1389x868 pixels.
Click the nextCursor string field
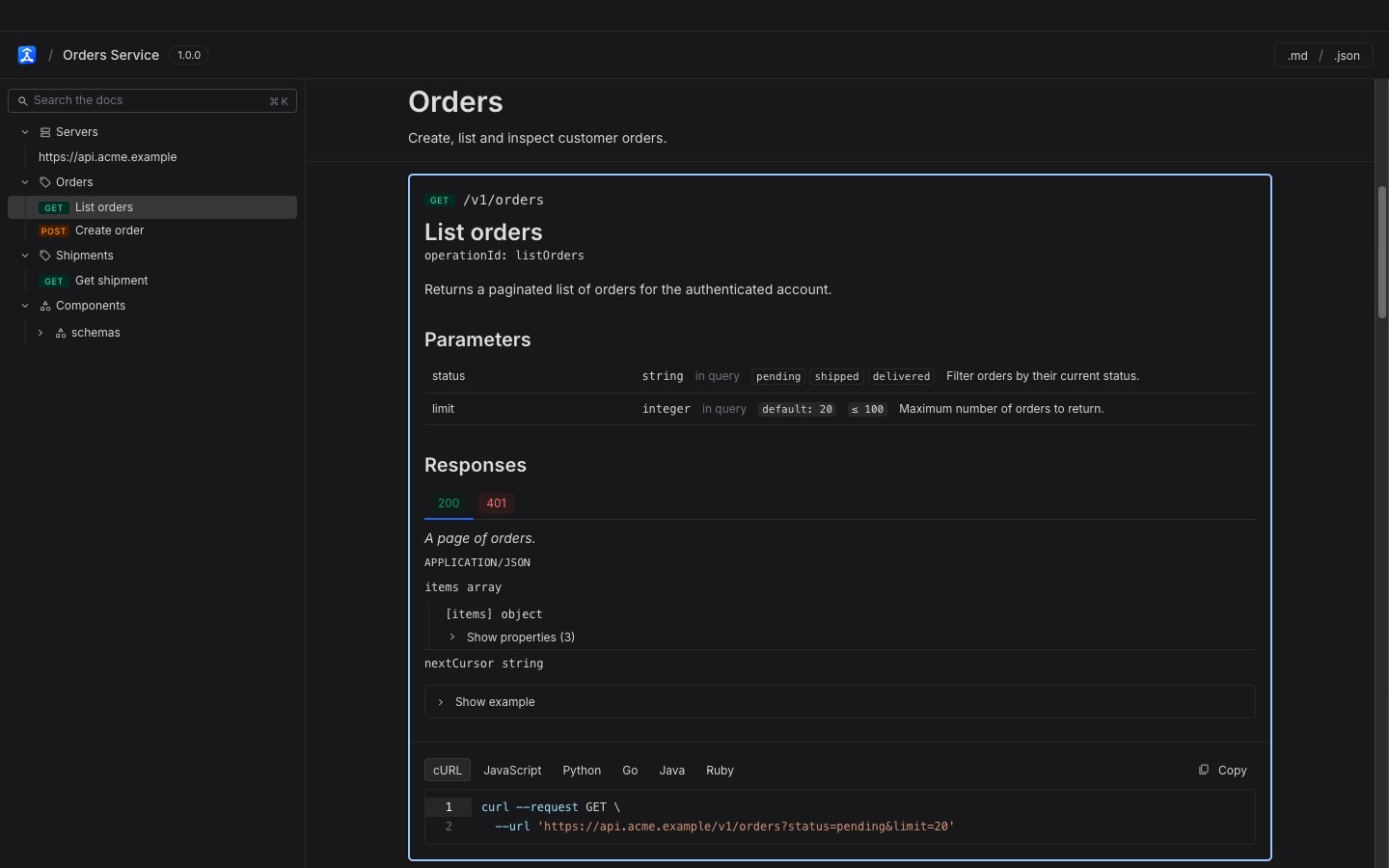483,664
